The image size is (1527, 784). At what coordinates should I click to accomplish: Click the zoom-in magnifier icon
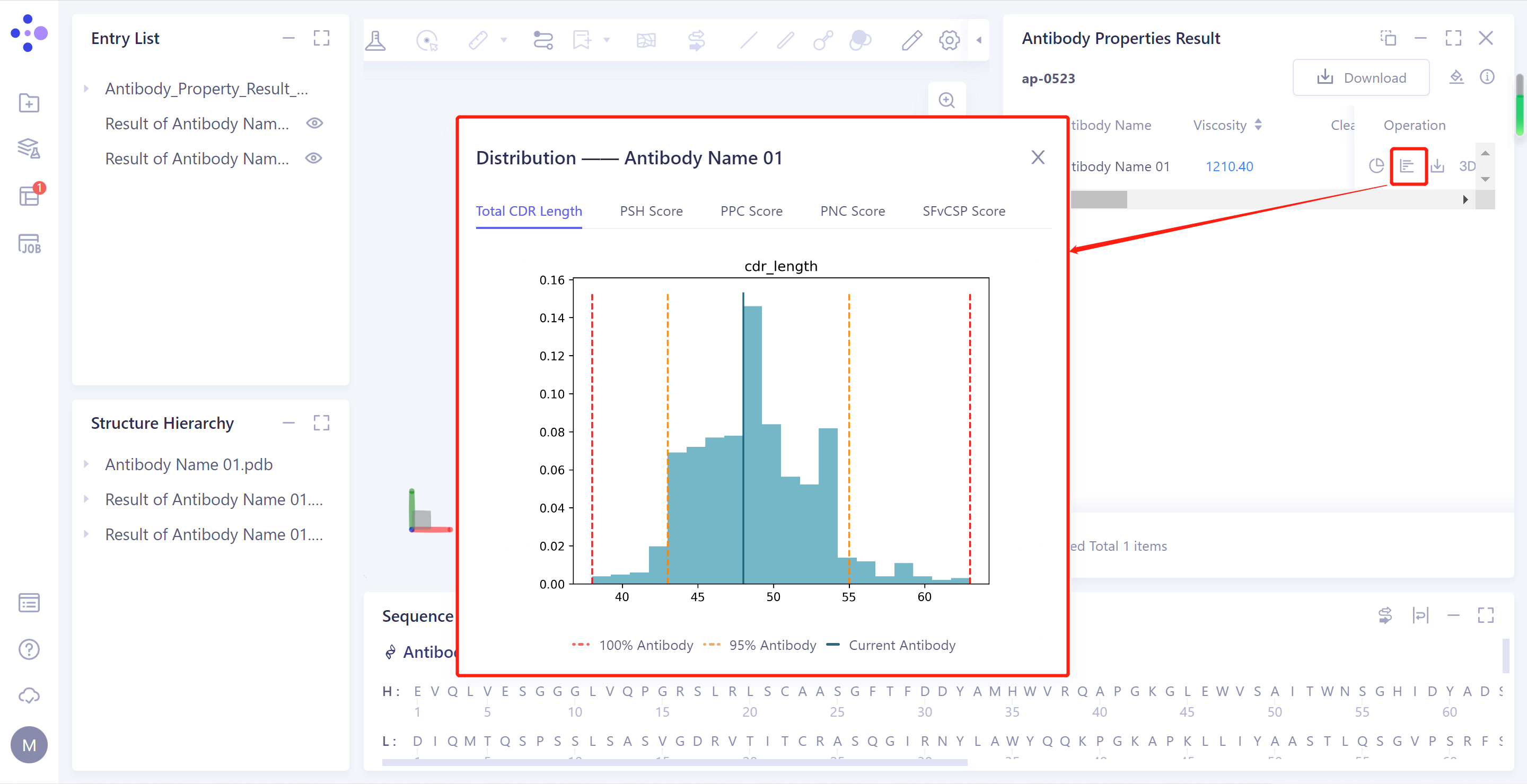tap(946, 100)
